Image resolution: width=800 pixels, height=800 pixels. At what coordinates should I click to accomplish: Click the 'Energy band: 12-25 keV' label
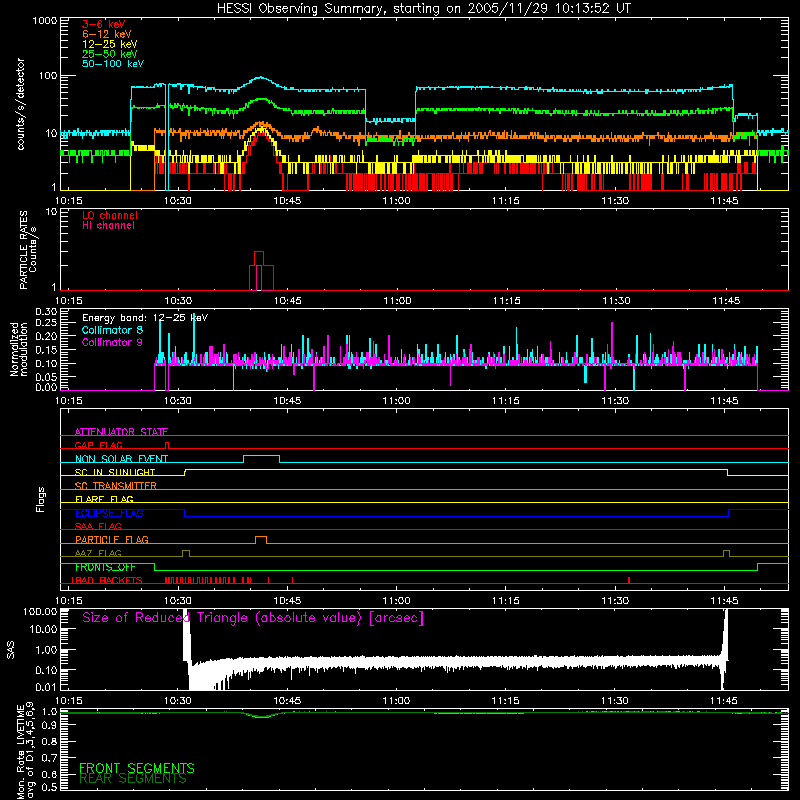[x=145, y=318]
